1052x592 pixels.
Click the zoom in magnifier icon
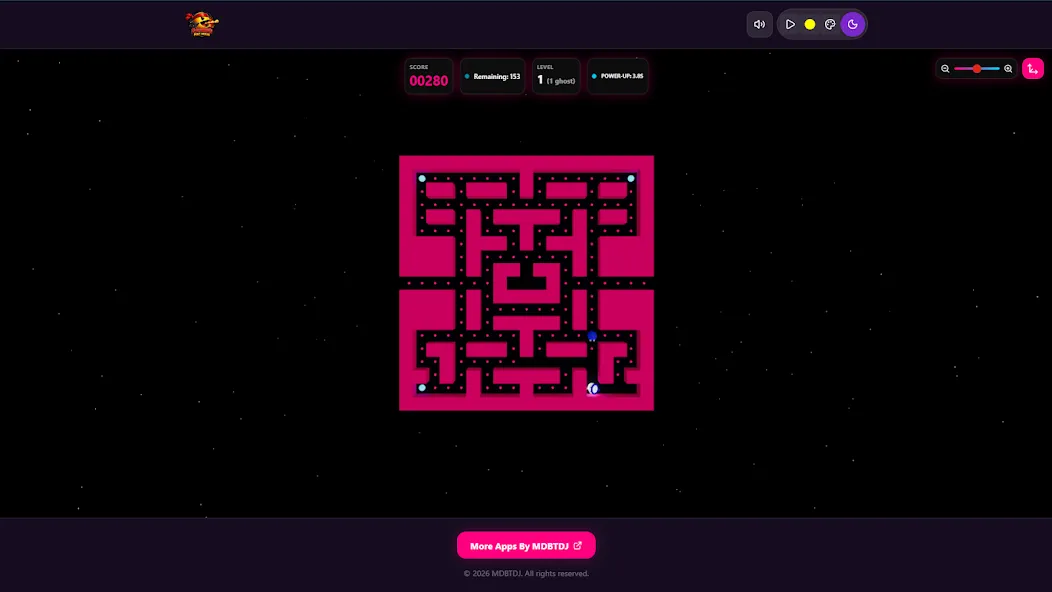pos(1008,68)
